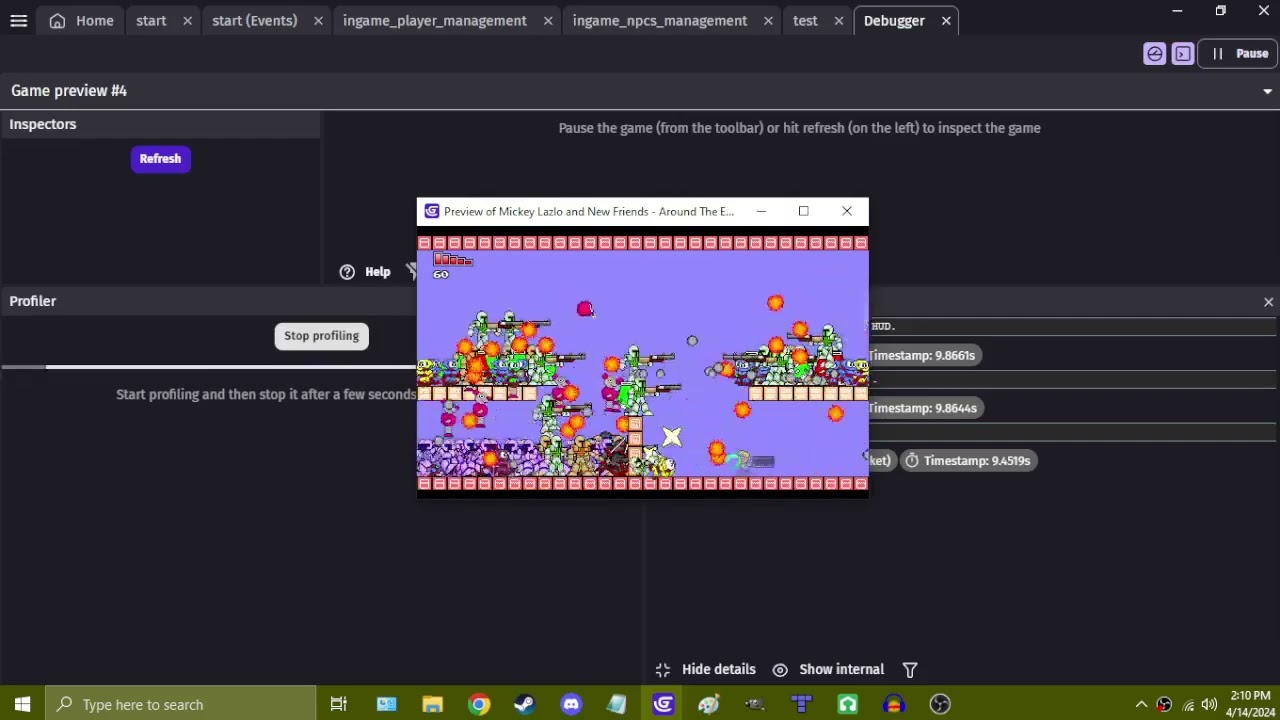Viewport: 1280px width, 720px height.
Task: Show hidden system tray icons
Action: [1141, 704]
